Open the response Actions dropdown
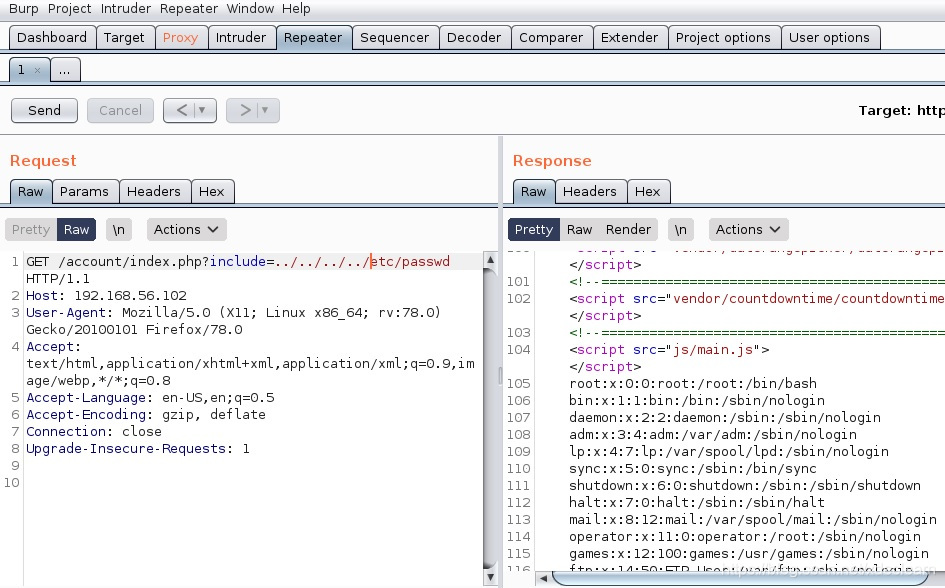This screenshot has width=945, height=588. click(x=748, y=230)
